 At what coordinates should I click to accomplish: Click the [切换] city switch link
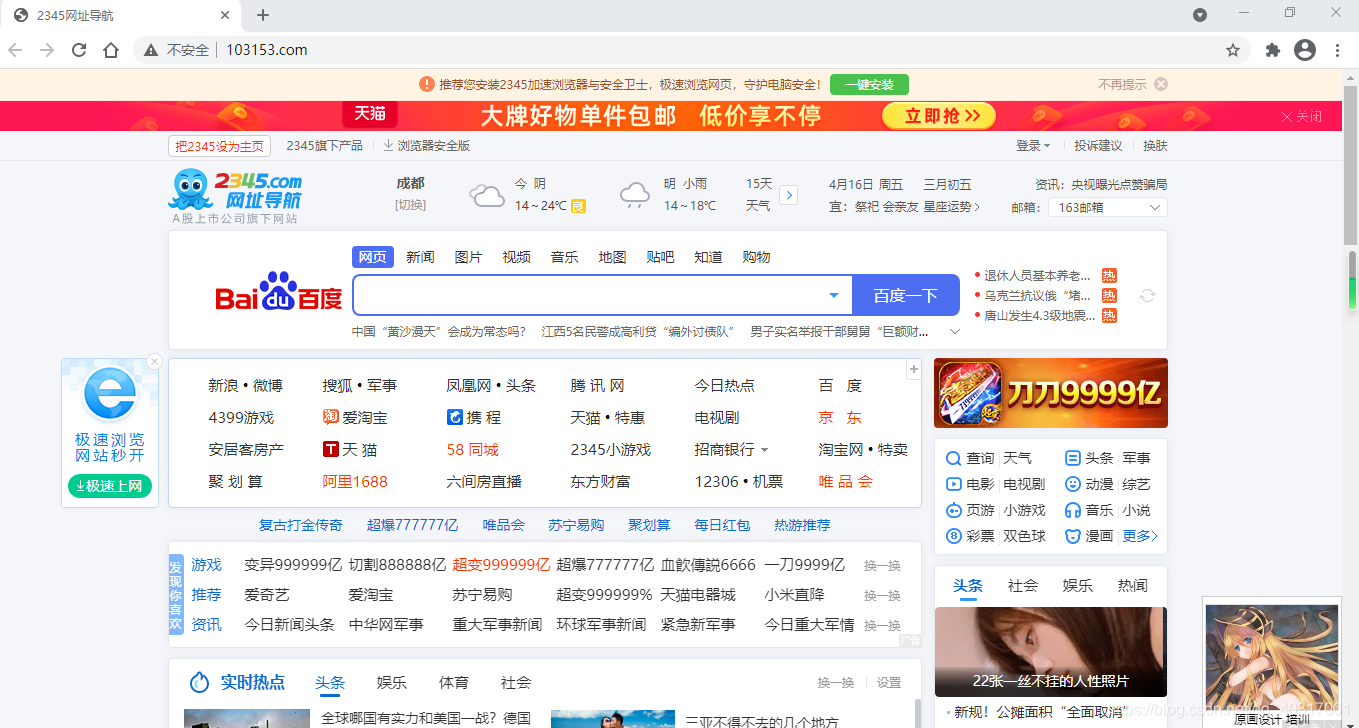pos(410,205)
